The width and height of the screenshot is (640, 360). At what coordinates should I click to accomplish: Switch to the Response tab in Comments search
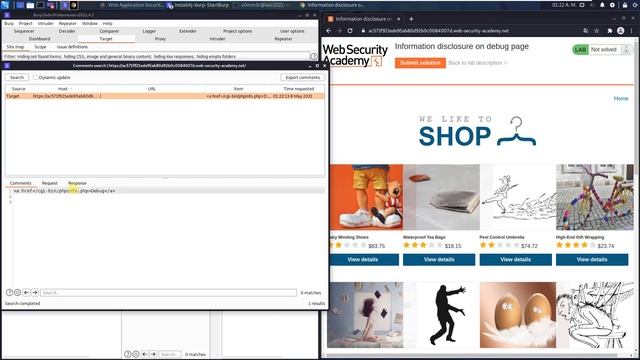click(77, 183)
